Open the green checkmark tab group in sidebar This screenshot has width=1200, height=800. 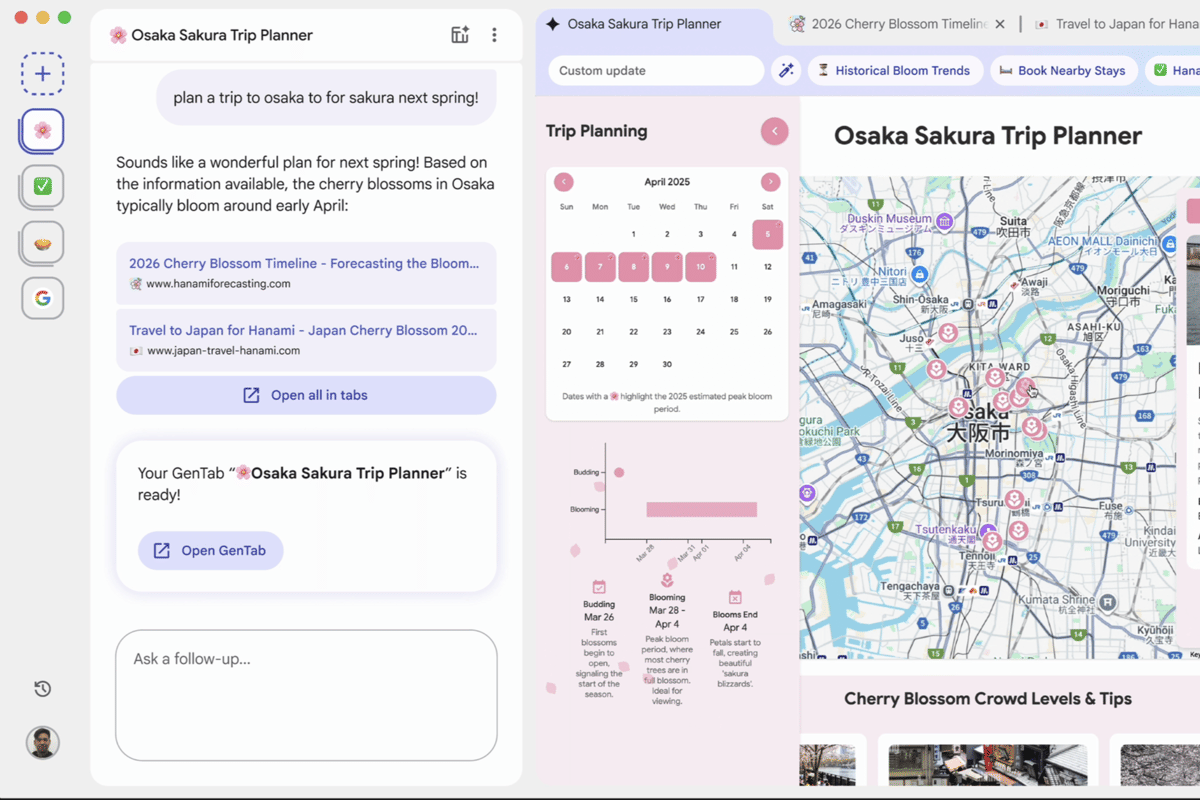click(x=41, y=186)
